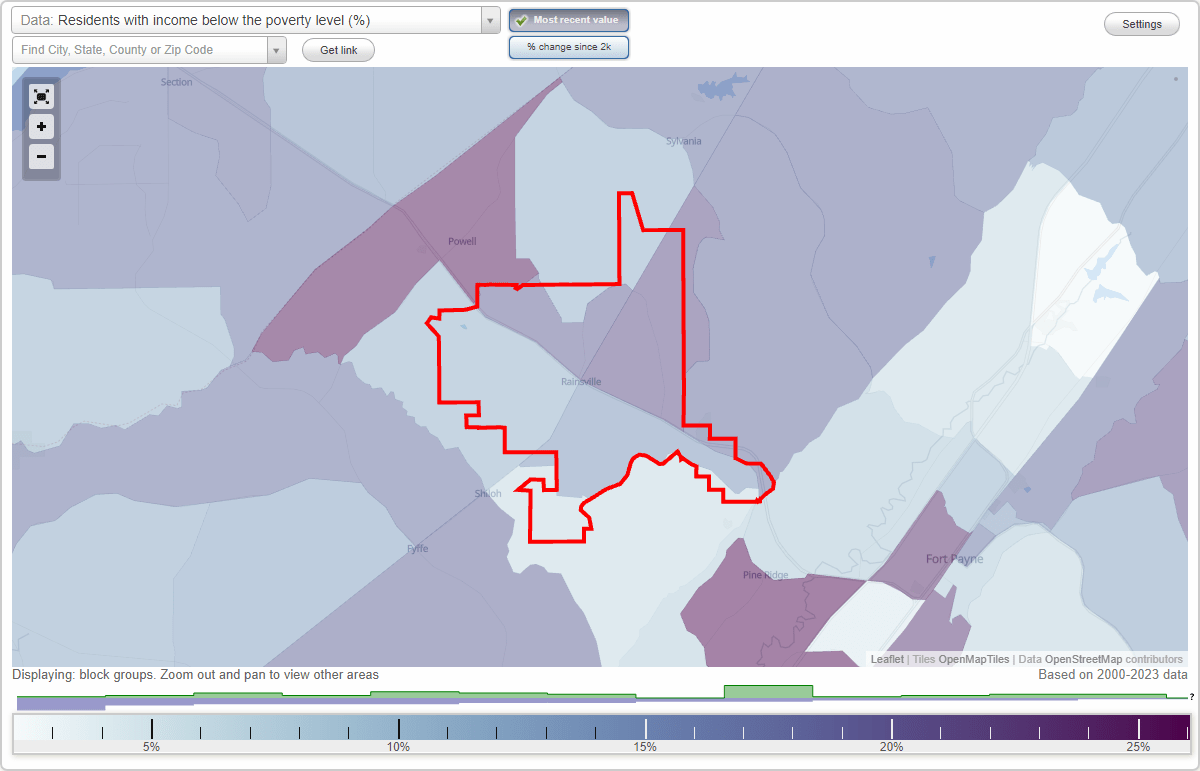Viewport: 1200px width, 771px height.
Task: Select the 15% point on the legend gradient
Action: 646,729
